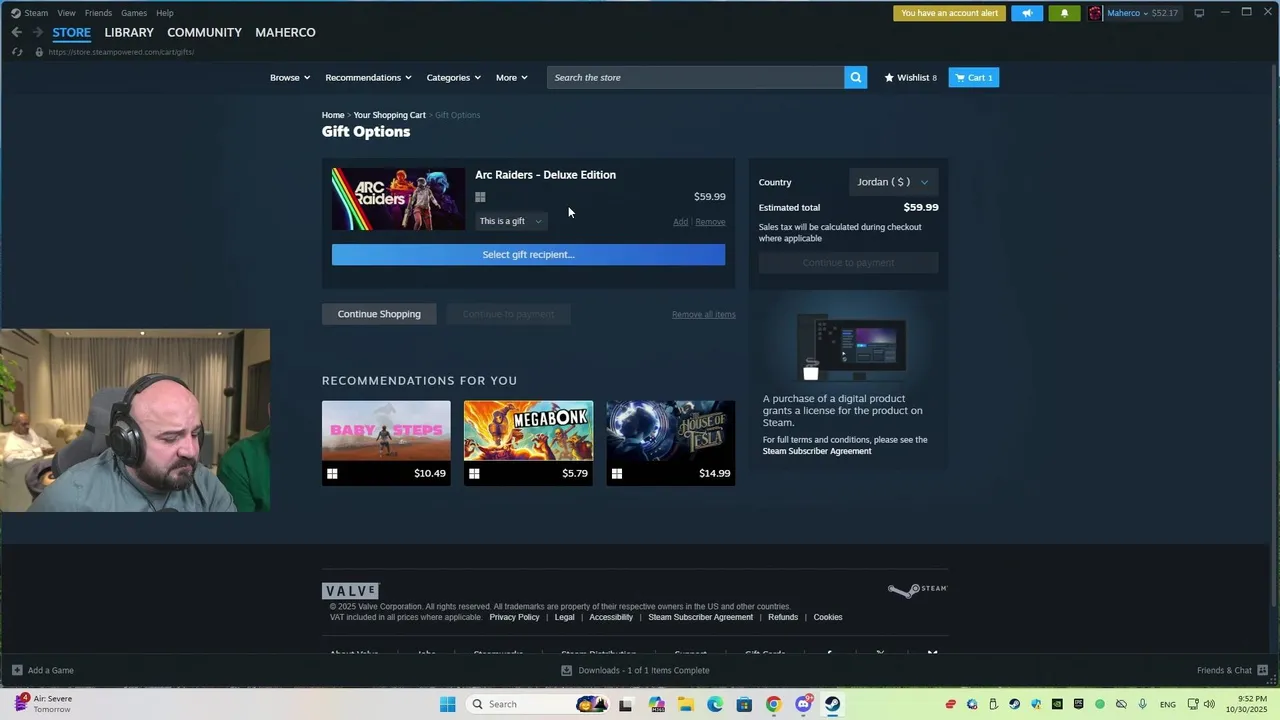This screenshot has height=720, width=1280.
Task: Click the Maherco profile avatar
Action: coord(1096,13)
